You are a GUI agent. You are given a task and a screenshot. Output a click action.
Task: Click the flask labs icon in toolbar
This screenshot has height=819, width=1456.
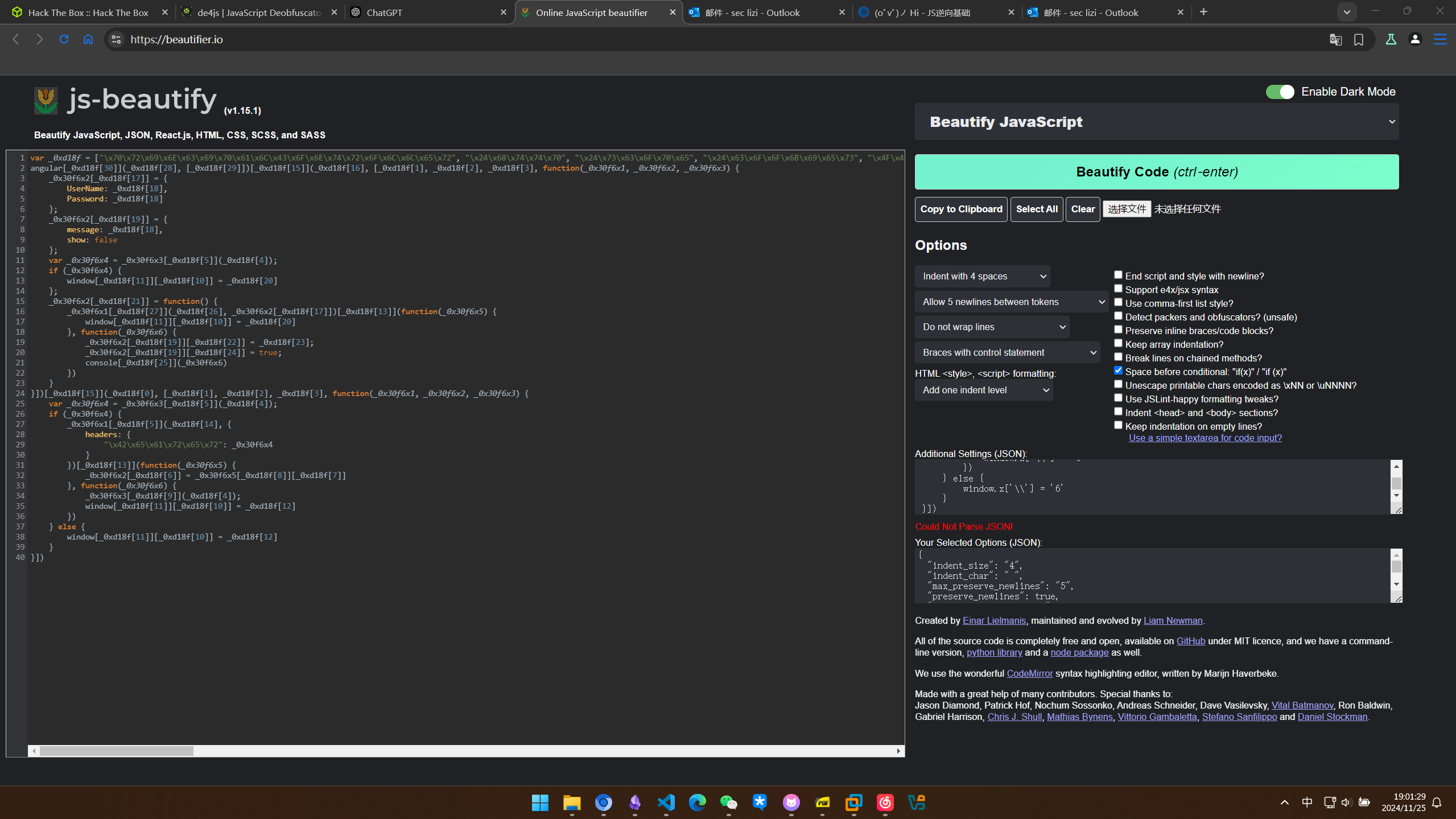click(x=1391, y=39)
